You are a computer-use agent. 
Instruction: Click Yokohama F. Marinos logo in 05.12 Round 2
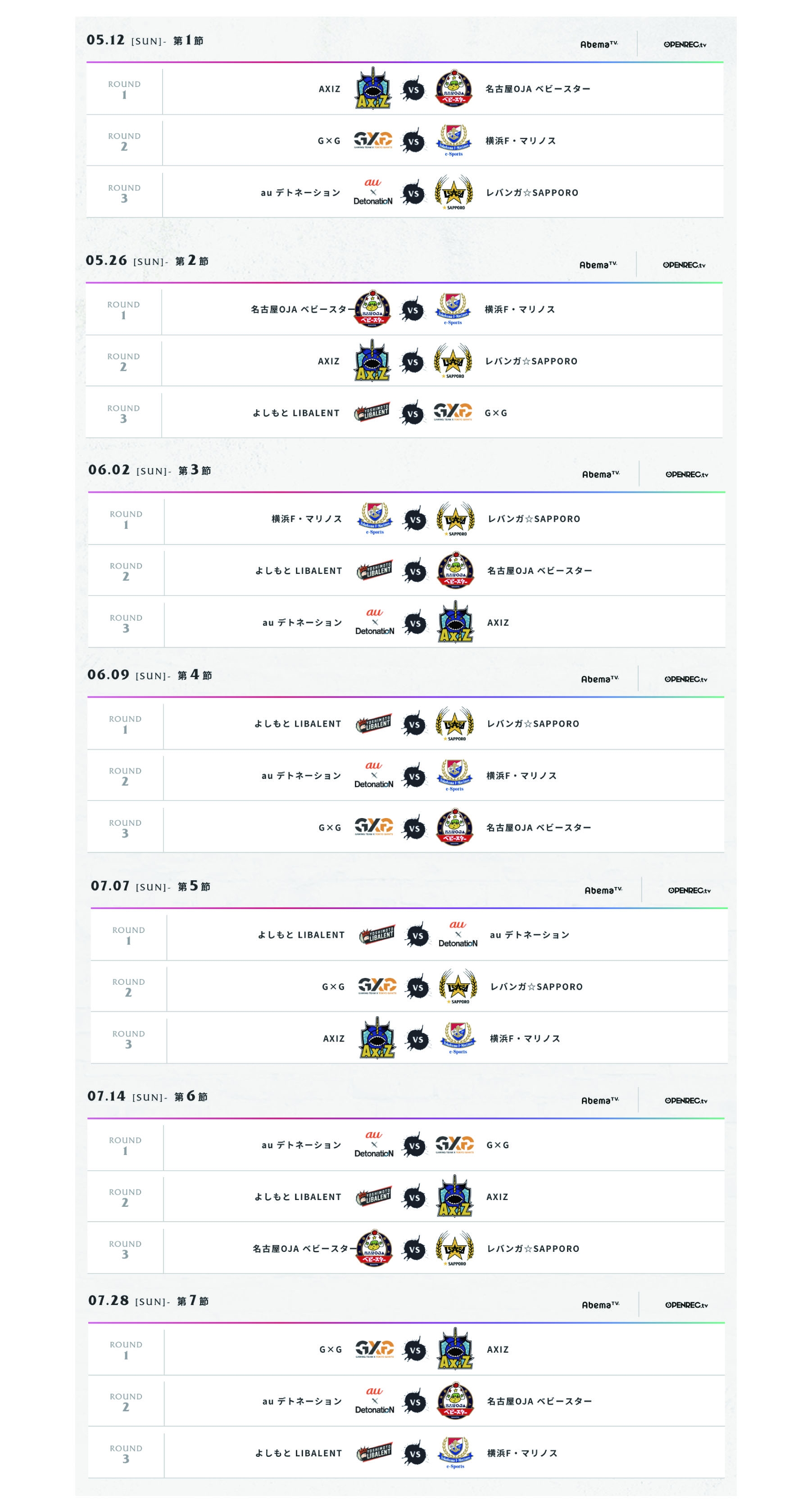coord(454,140)
